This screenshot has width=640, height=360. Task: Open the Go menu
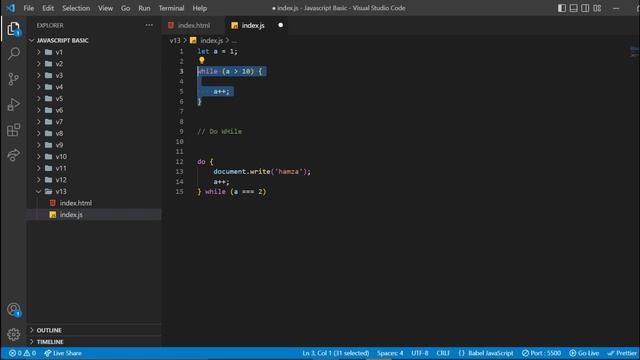point(125,8)
